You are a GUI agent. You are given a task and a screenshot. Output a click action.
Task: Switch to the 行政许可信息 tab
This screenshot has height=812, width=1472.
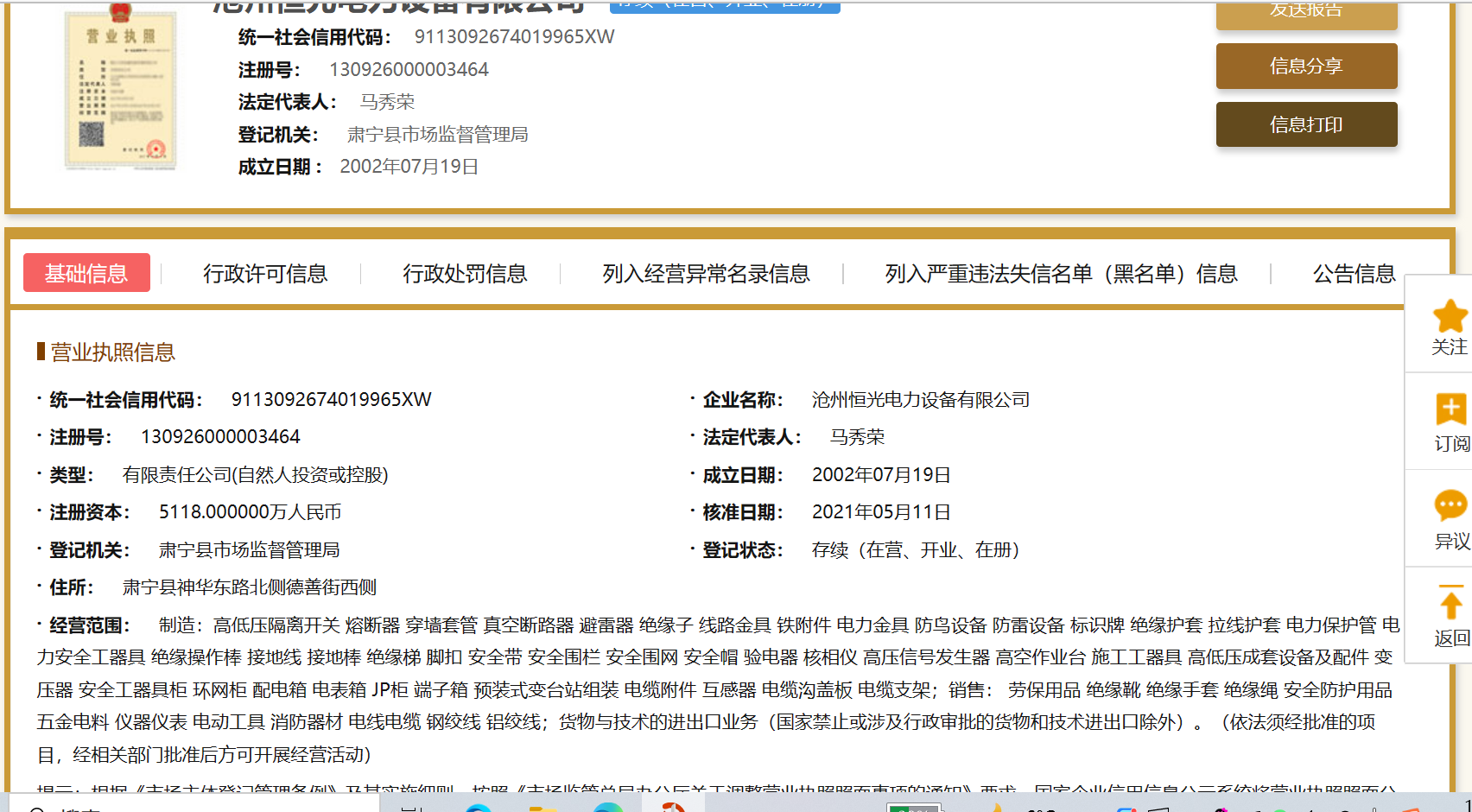tap(265, 274)
